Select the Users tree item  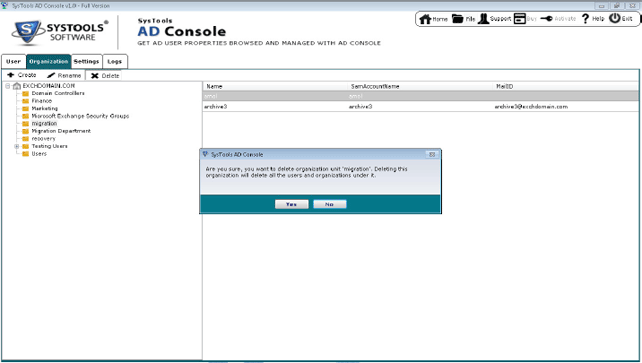coord(39,154)
